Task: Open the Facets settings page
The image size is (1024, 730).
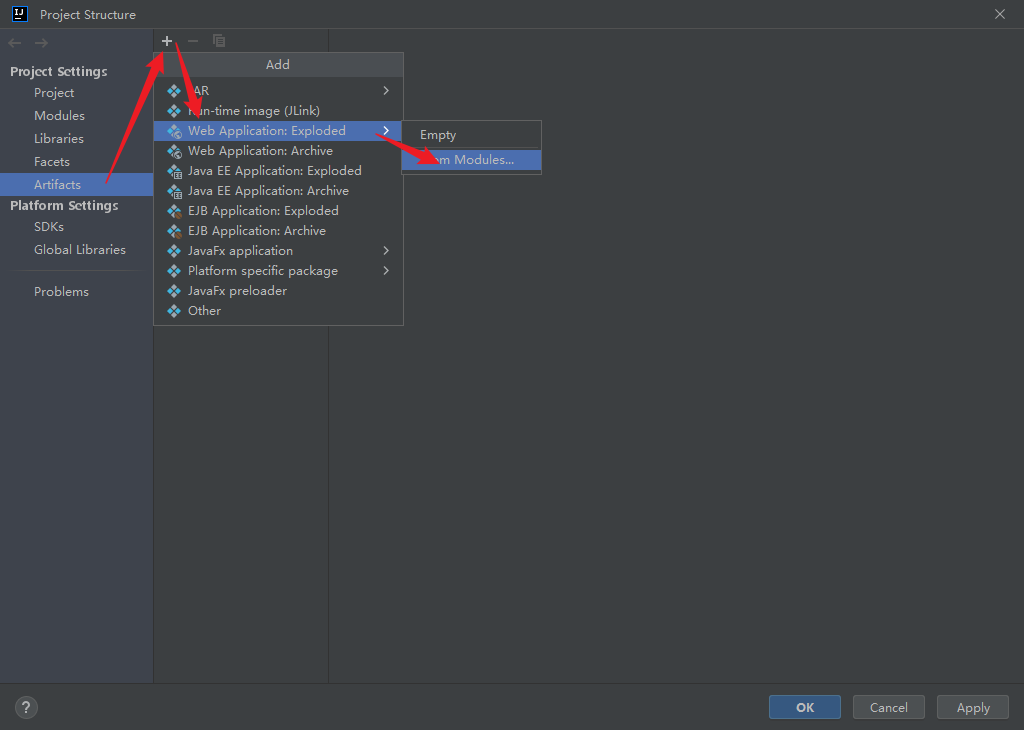Action: (76, 161)
